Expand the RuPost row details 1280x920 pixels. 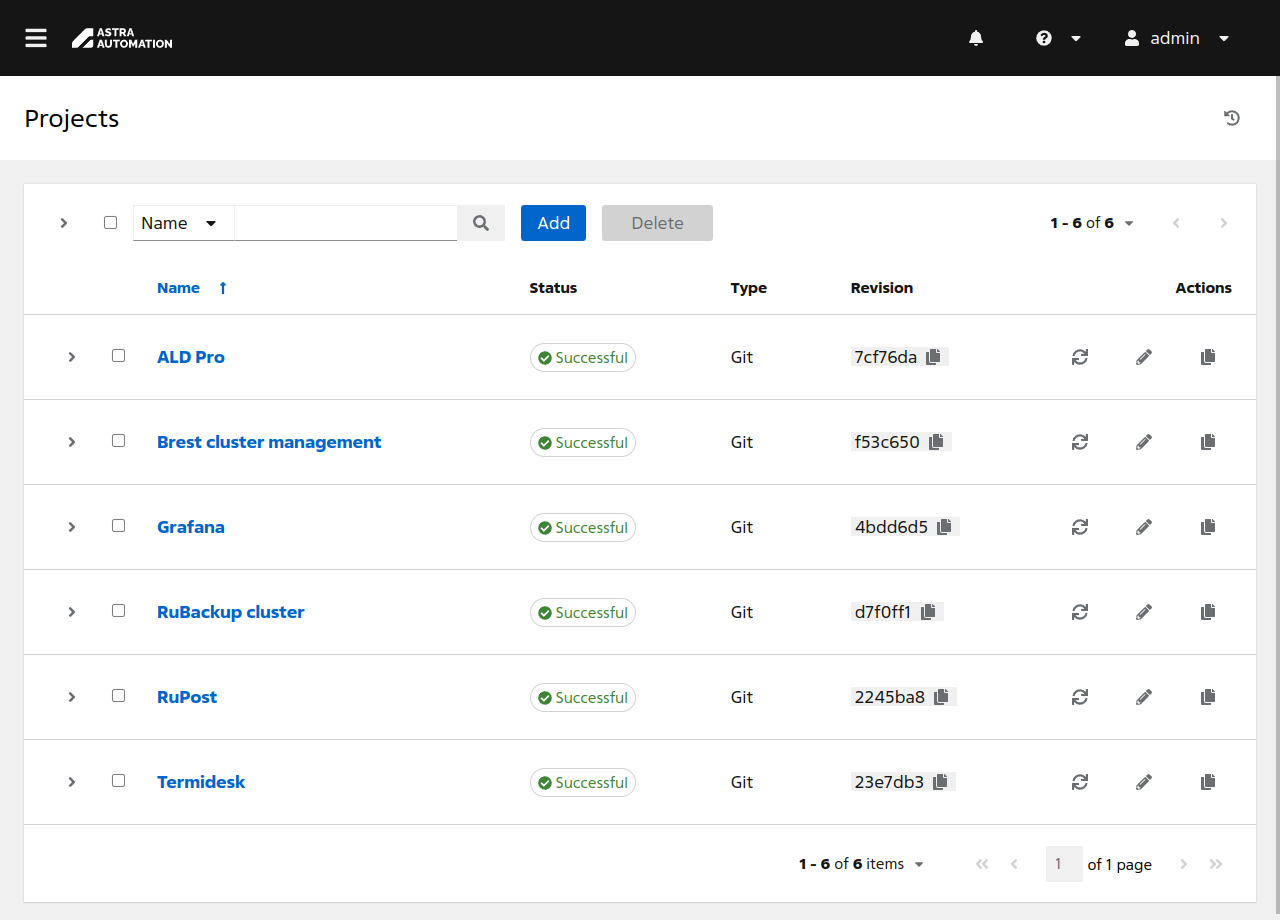pyautogui.click(x=72, y=697)
